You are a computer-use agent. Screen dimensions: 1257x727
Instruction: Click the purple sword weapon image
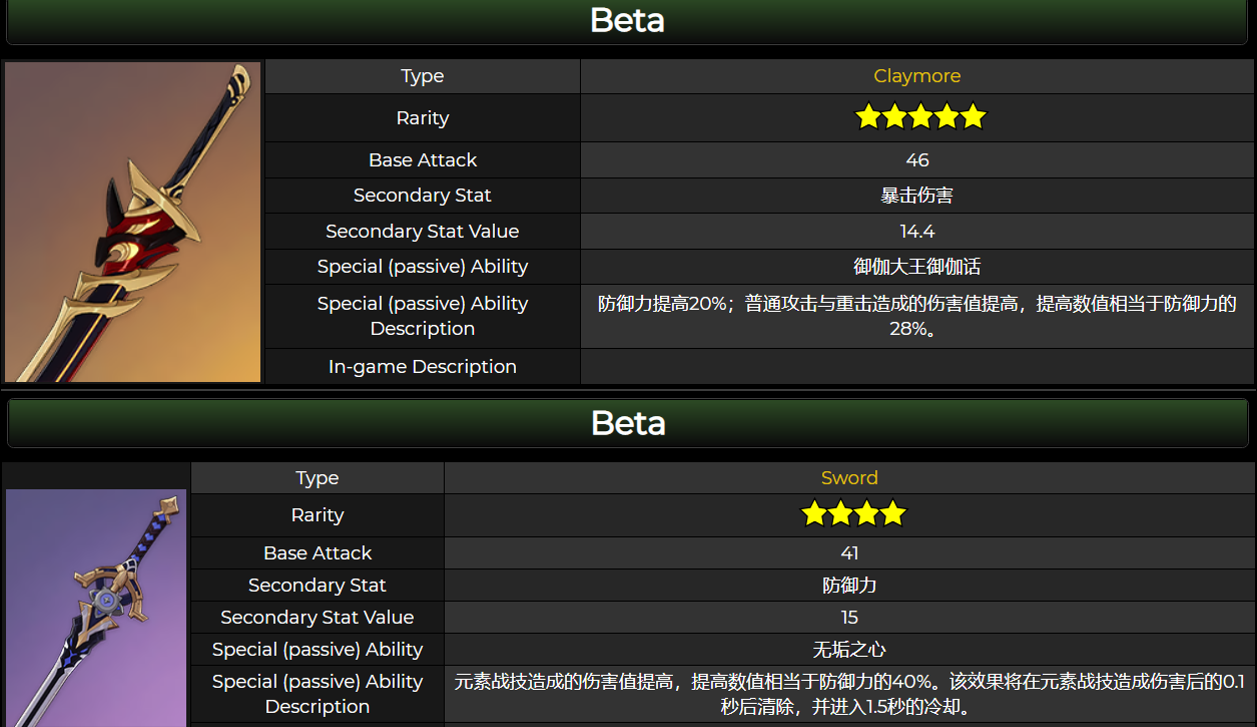click(x=96, y=607)
